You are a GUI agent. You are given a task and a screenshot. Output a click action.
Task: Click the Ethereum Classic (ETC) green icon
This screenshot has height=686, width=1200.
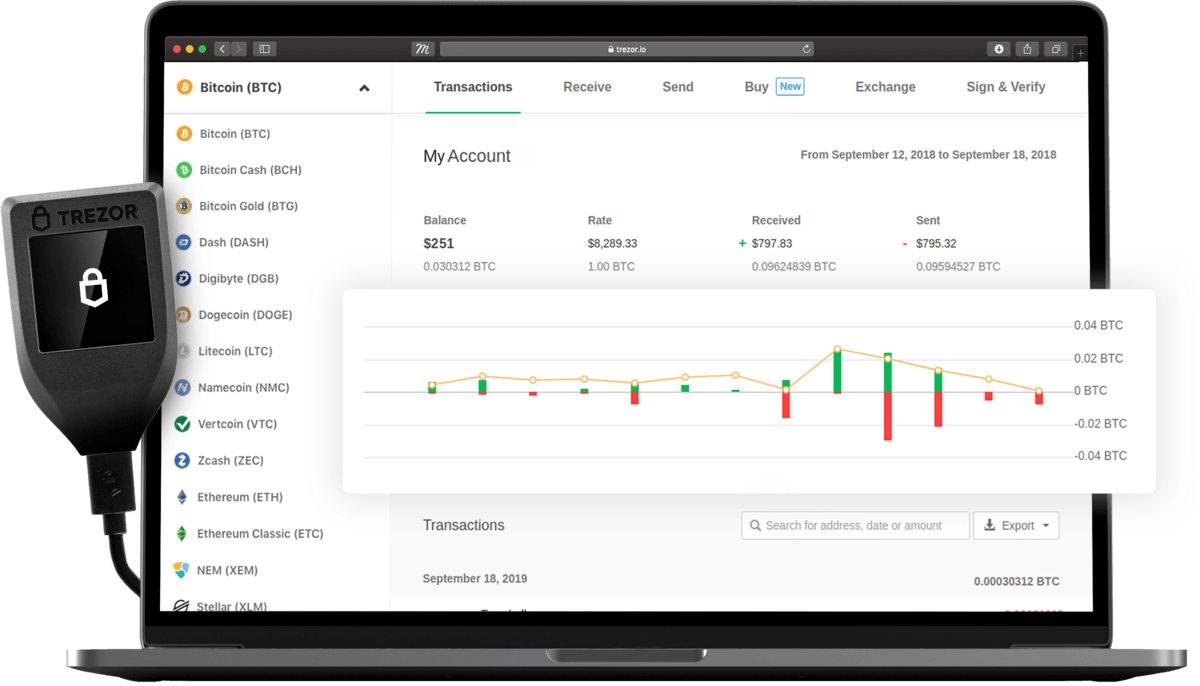click(181, 534)
